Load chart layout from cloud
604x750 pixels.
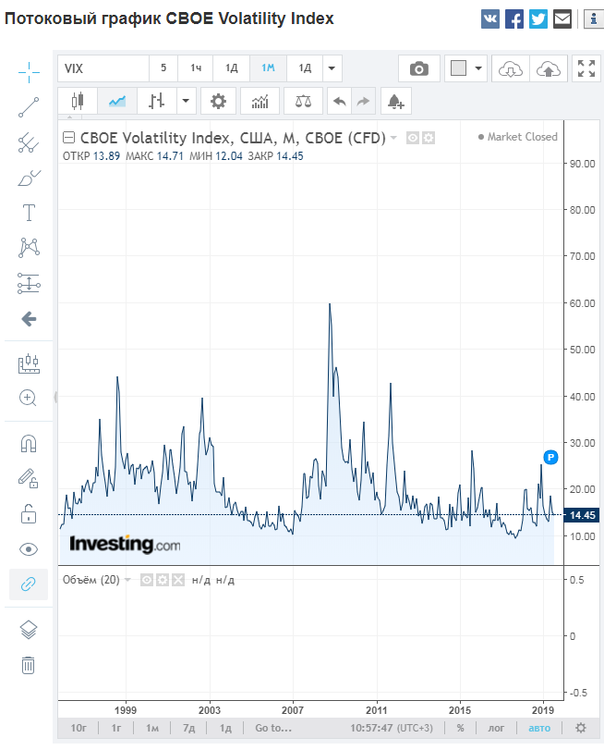pyautogui.click(x=510, y=68)
